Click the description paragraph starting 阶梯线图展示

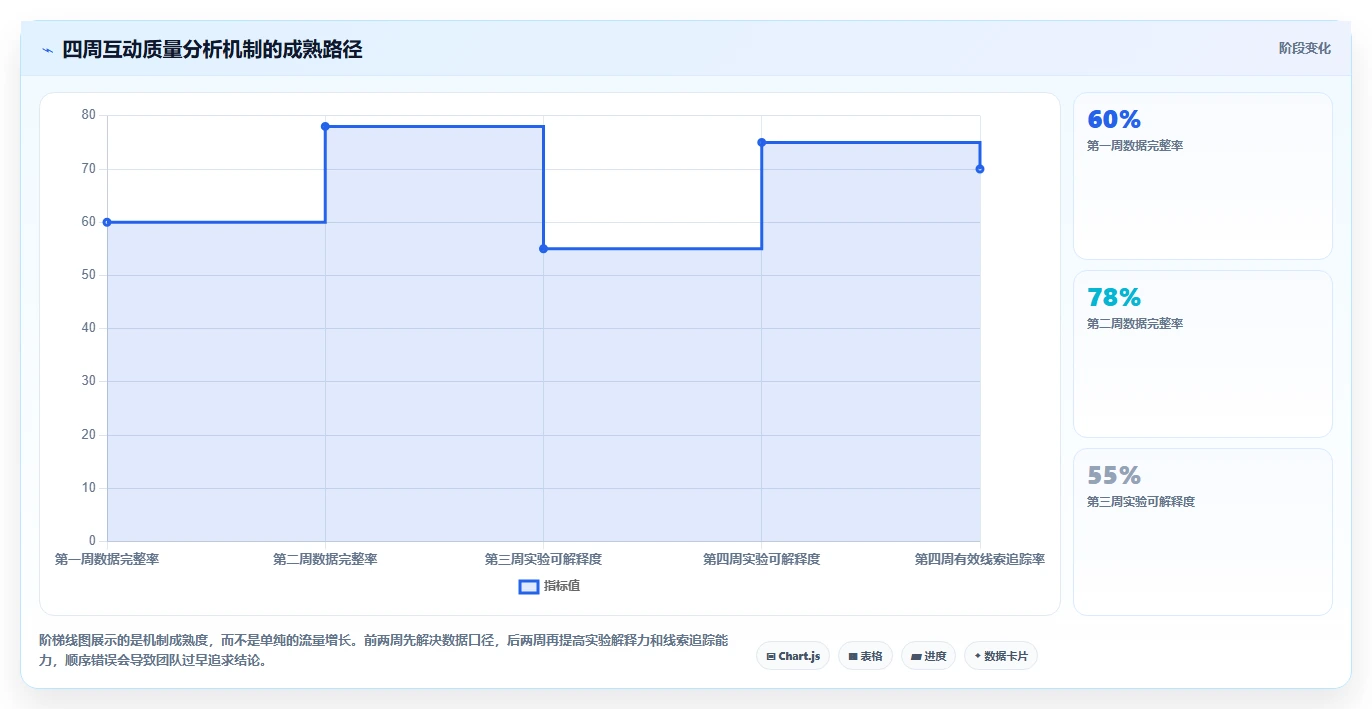point(384,650)
